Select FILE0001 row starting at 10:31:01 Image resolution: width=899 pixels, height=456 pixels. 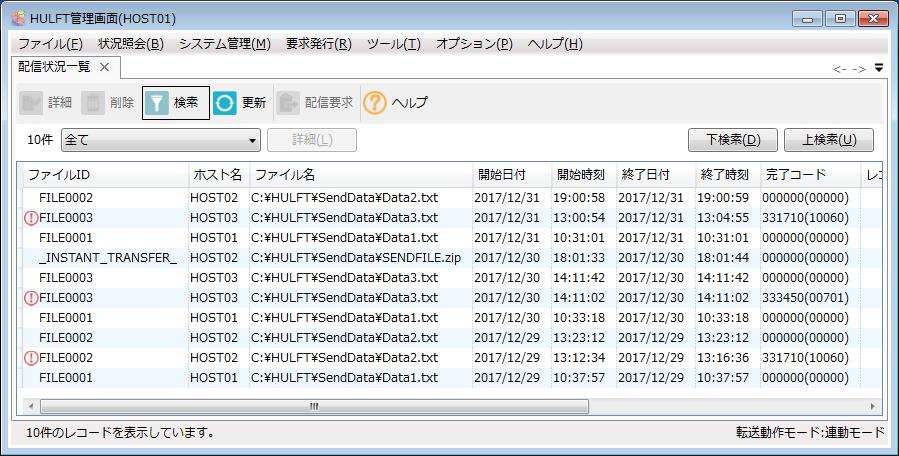click(450, 238)
